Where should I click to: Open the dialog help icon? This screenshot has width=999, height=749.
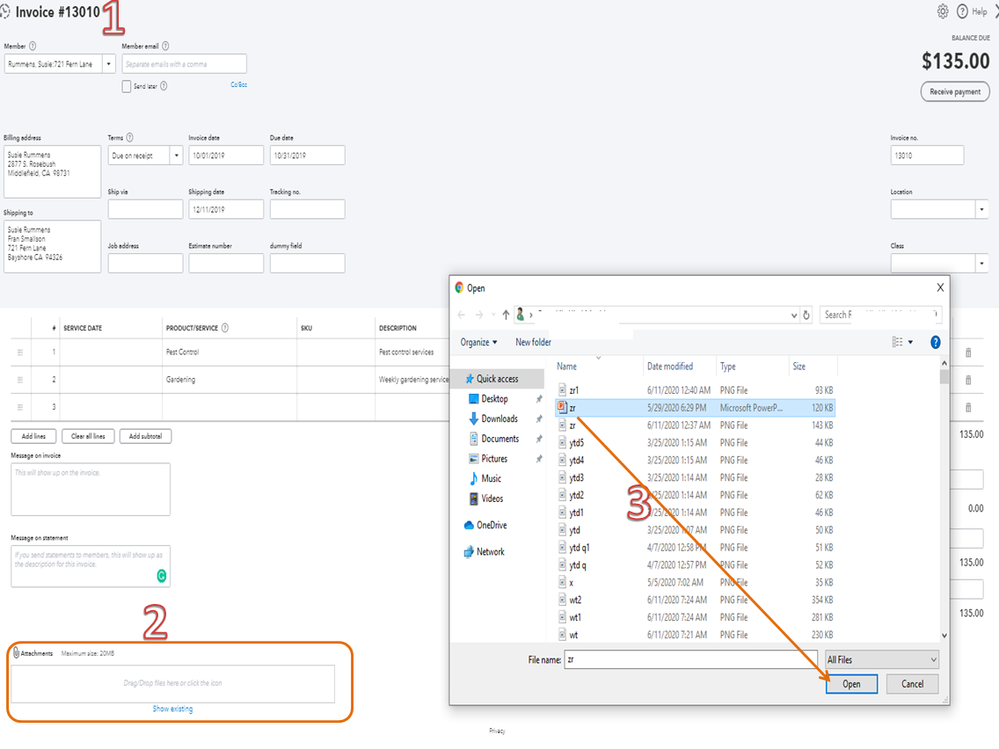[935, 342]
